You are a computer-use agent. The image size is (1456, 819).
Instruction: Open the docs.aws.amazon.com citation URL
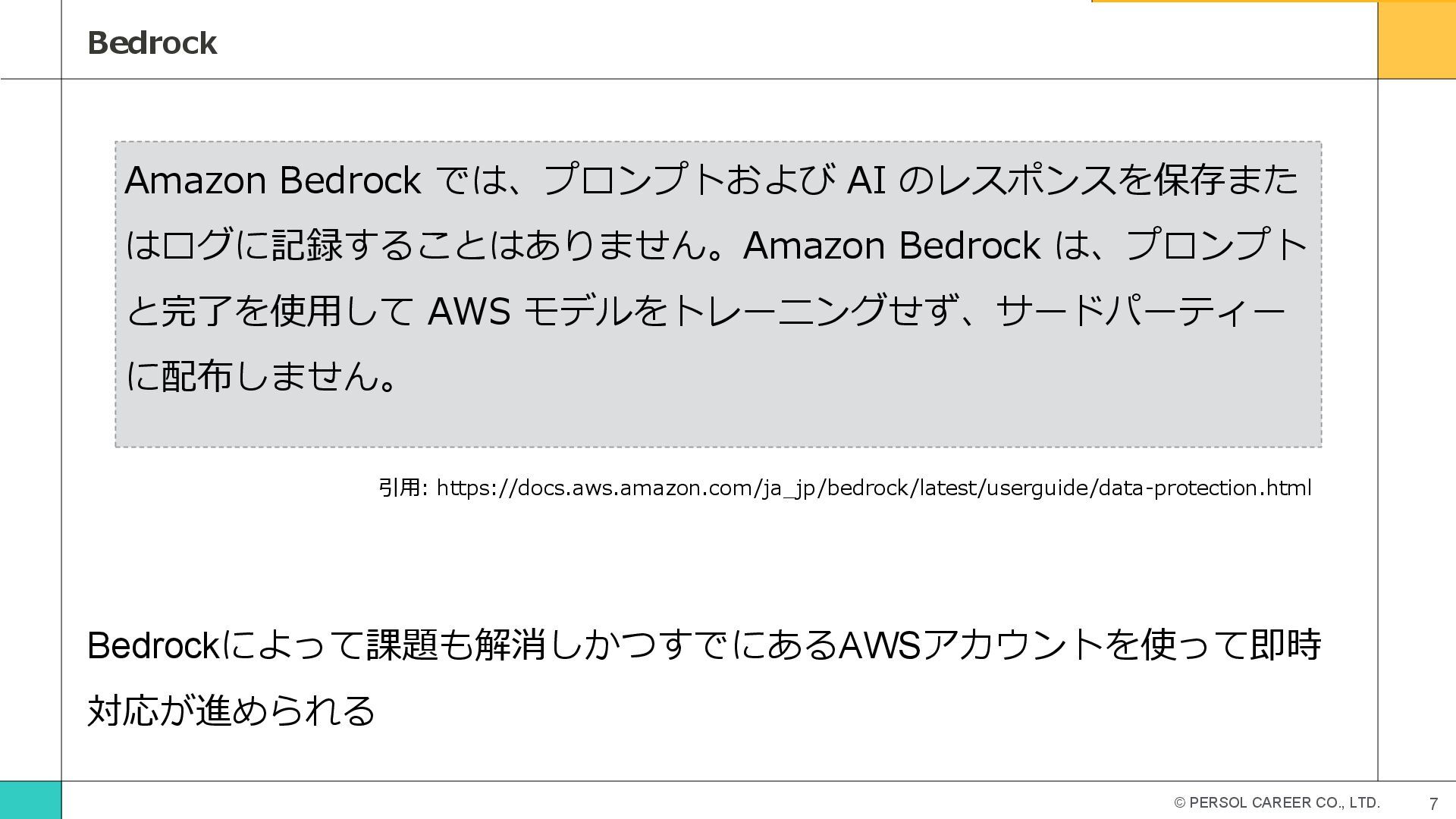point(874,488)
